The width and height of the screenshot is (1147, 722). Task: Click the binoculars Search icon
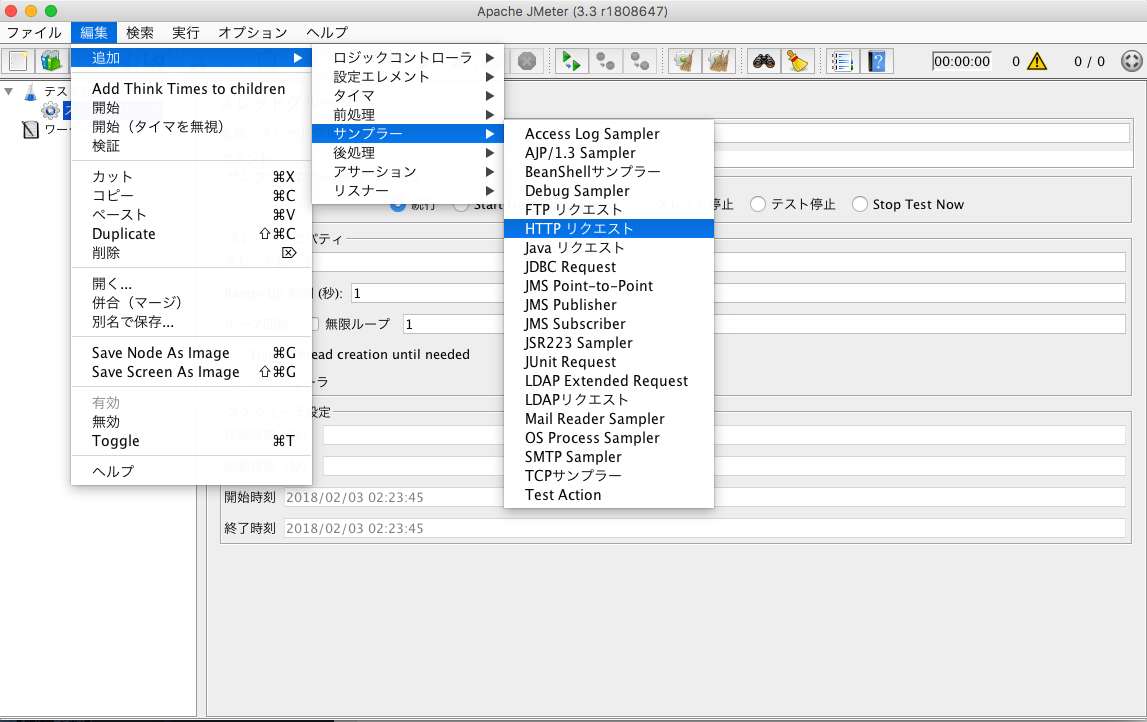764,61
